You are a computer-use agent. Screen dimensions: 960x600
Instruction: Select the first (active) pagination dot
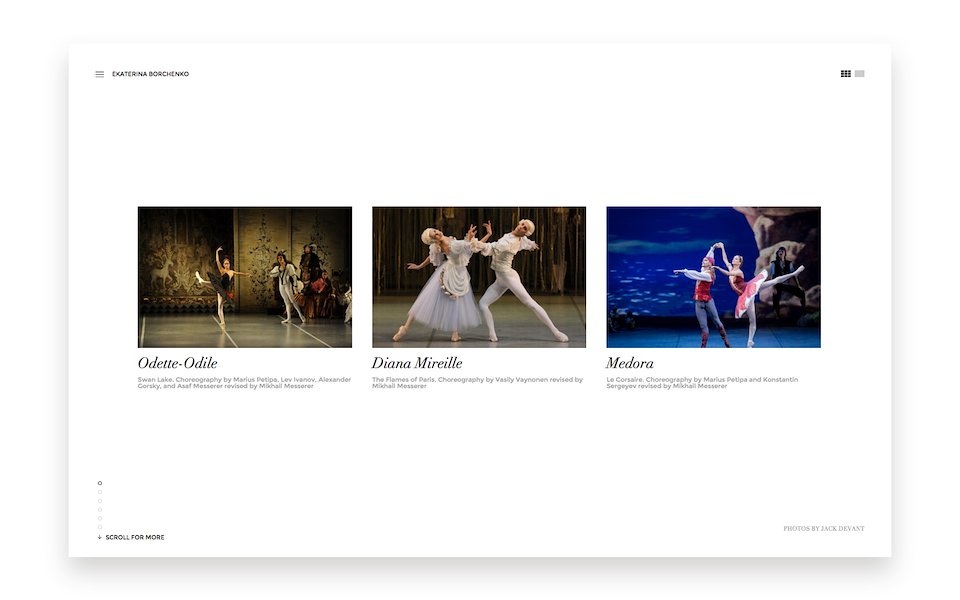pos(100,483)
